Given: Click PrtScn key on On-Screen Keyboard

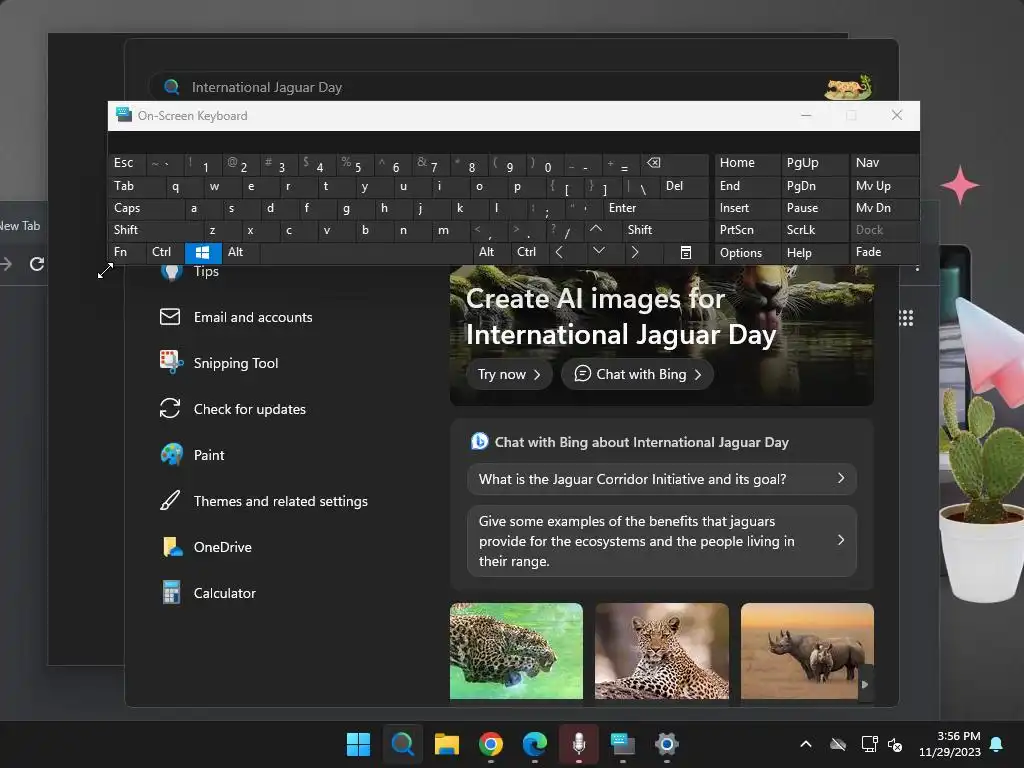Looking at the screenshot, I should pos(746,230).
